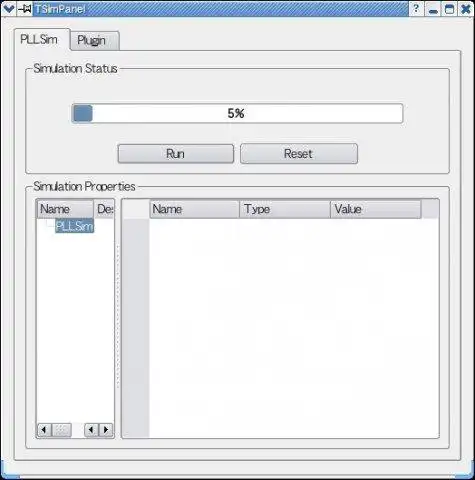The image size is (475, 480).
Task: Open the window menu chevron in title bar
Action: tap(8, 9)
